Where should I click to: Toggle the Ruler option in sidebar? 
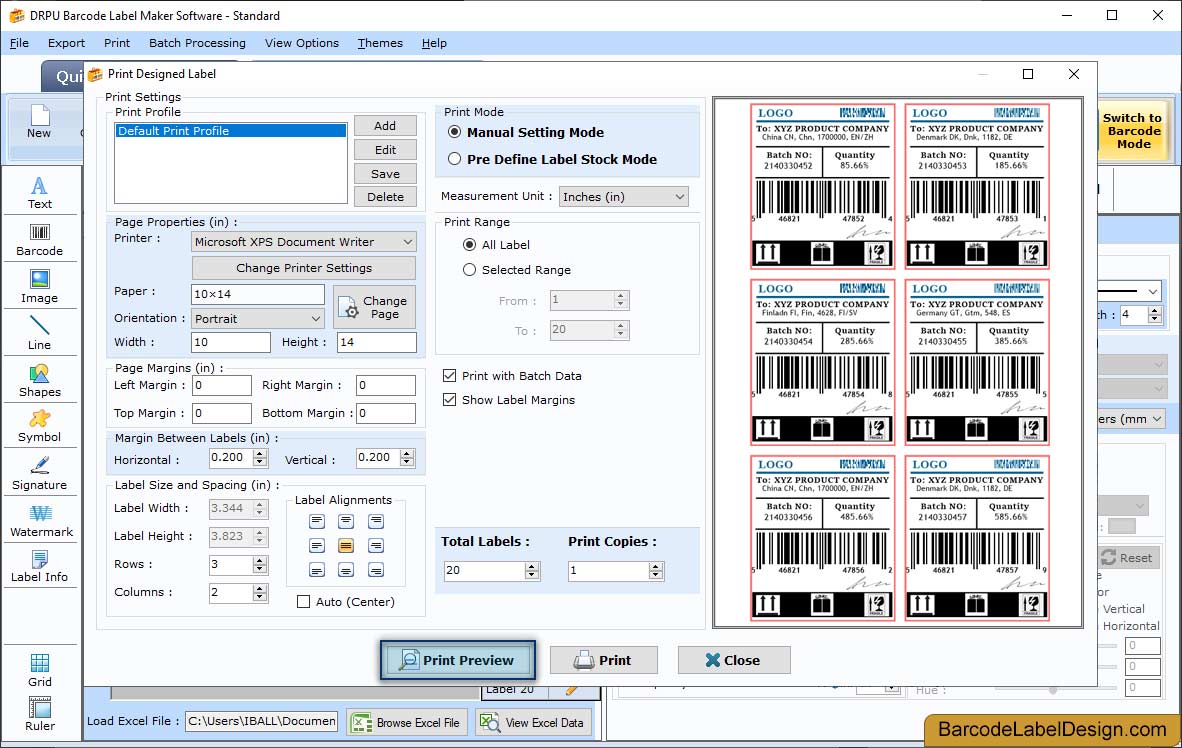[x=39, y=714]
